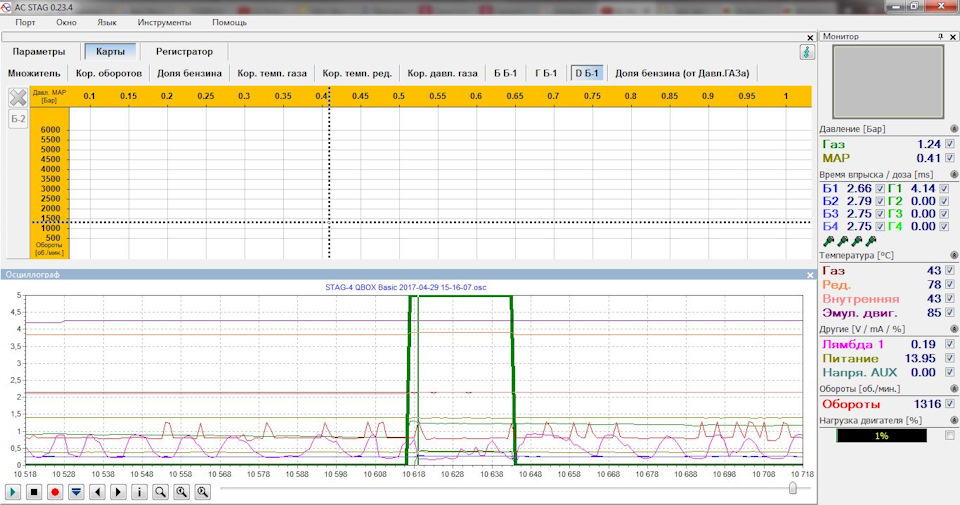Toggle the Б1 injection time checkbox

880,189
